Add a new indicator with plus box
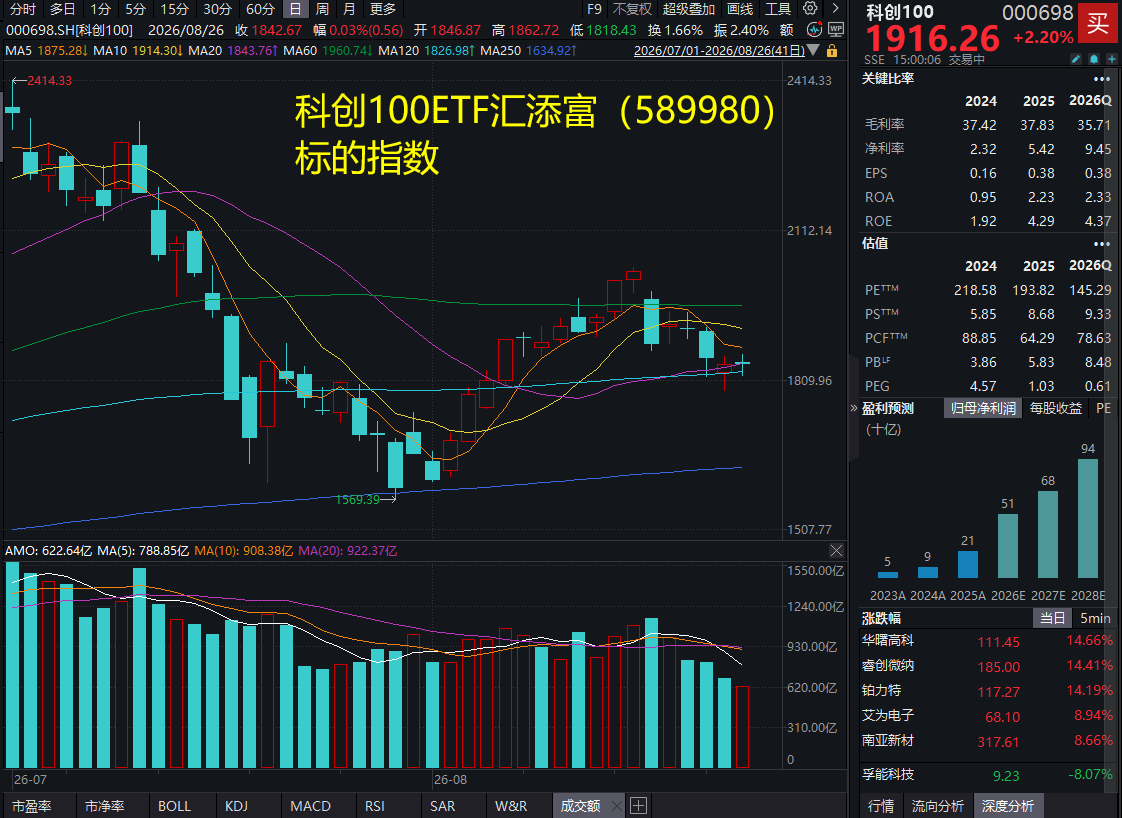This screenshot has width=1122, height=818. pos(638,806)
